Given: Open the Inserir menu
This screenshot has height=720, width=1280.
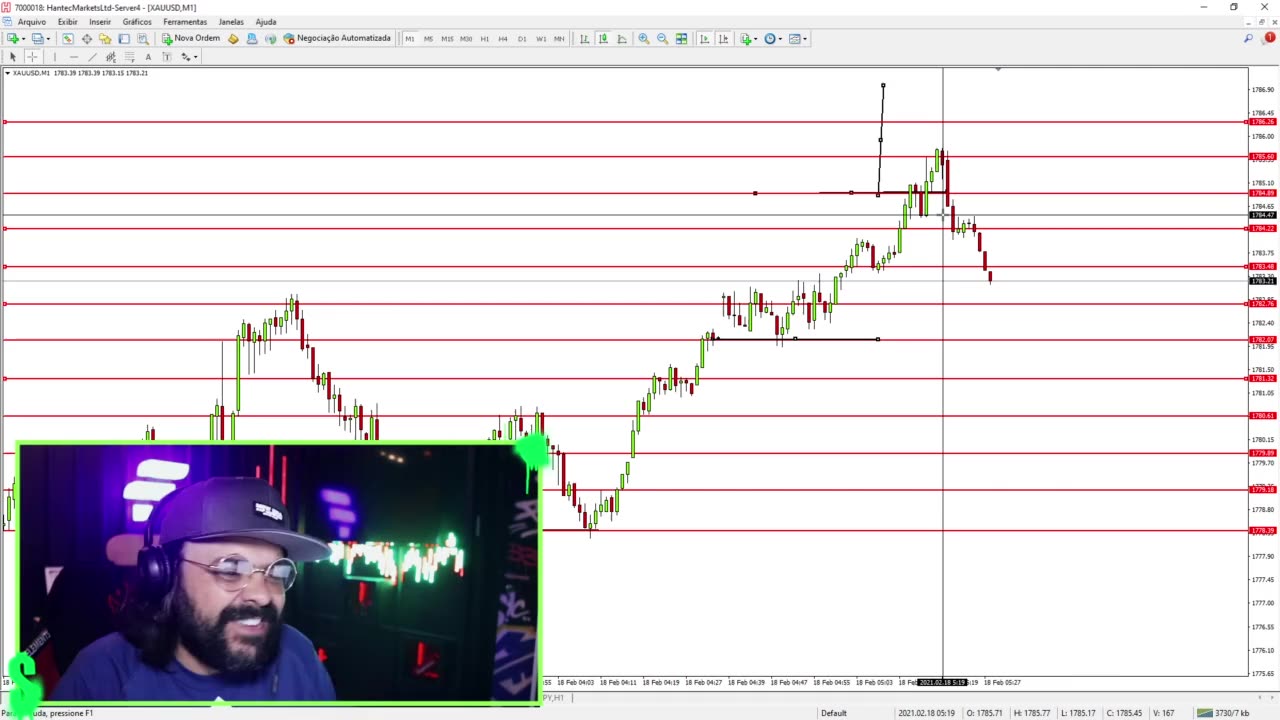Looking at the screenshot, I should pyautogui.click(x=100, y=22).
